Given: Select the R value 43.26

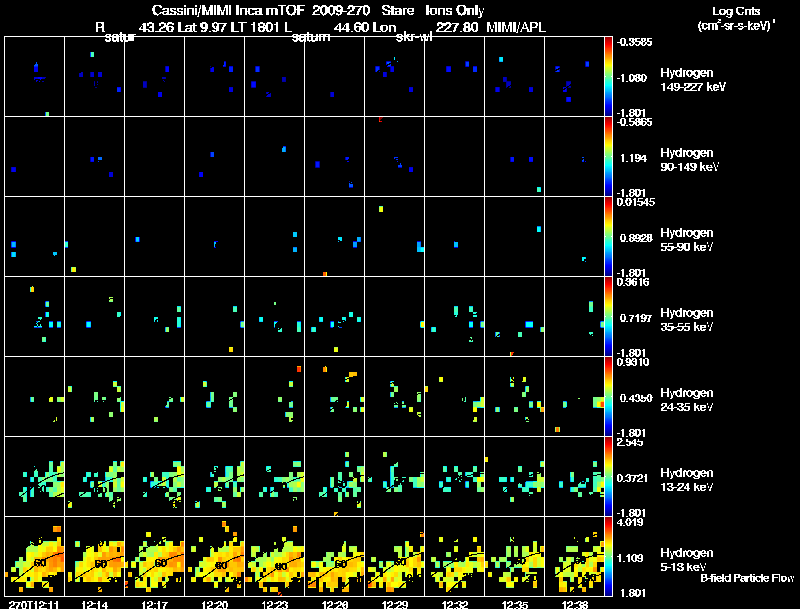Looking at the screenshot, I should (x=155, y=27).
